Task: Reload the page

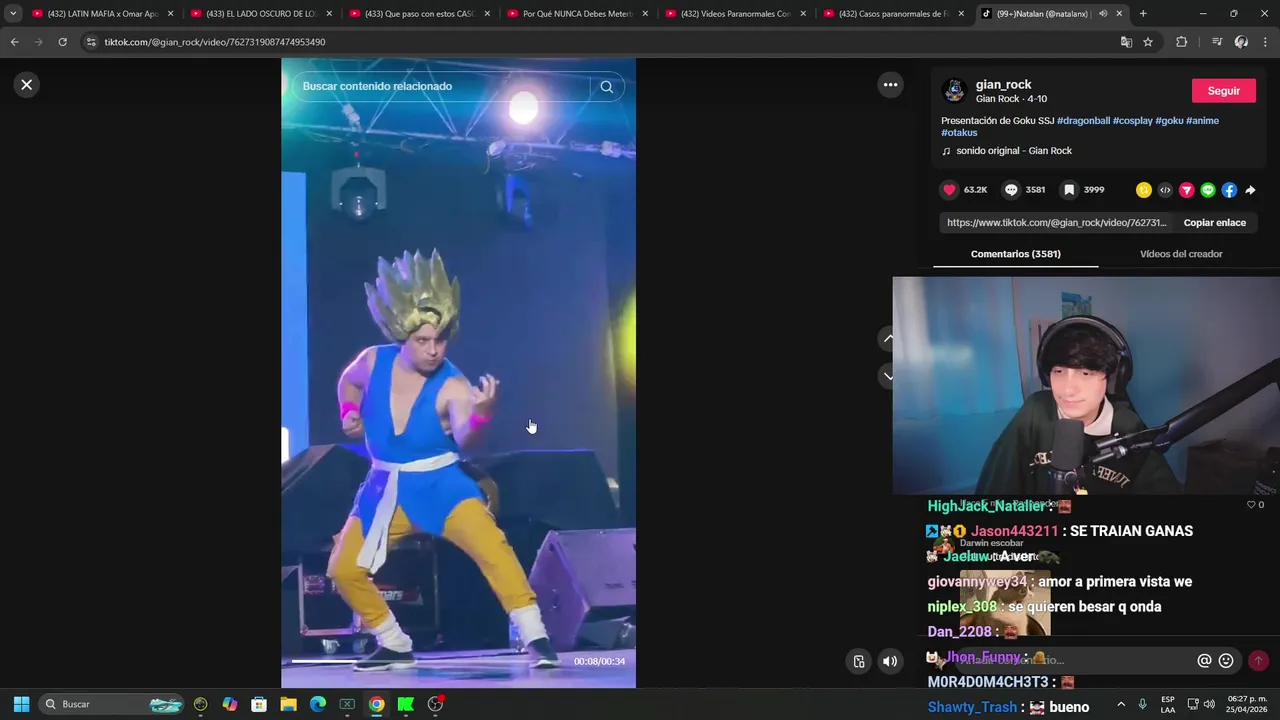Action: pyautogui.click(x=62, y=42)
